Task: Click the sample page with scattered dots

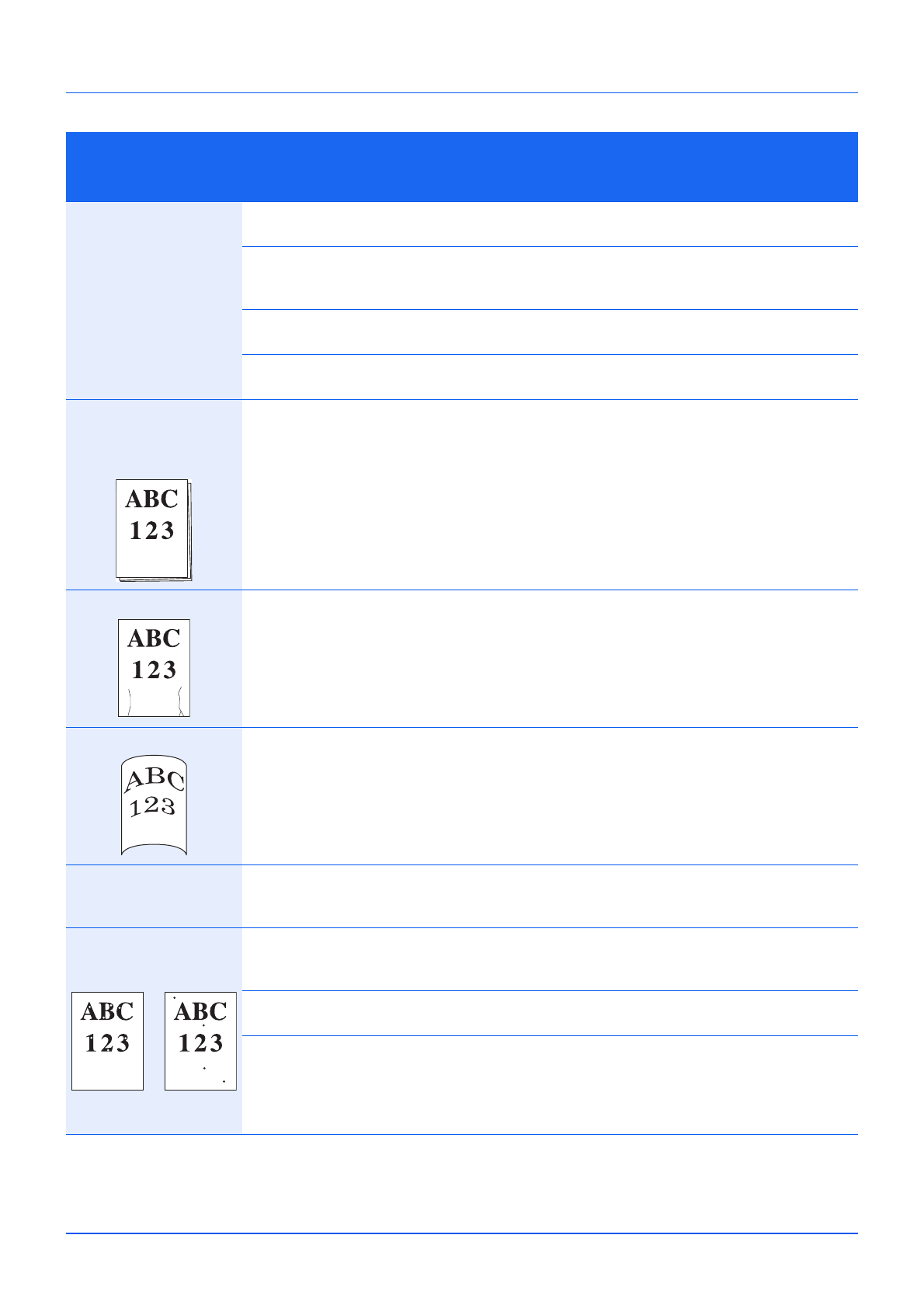Action: pyautogui.click(x=200, y=1041)
